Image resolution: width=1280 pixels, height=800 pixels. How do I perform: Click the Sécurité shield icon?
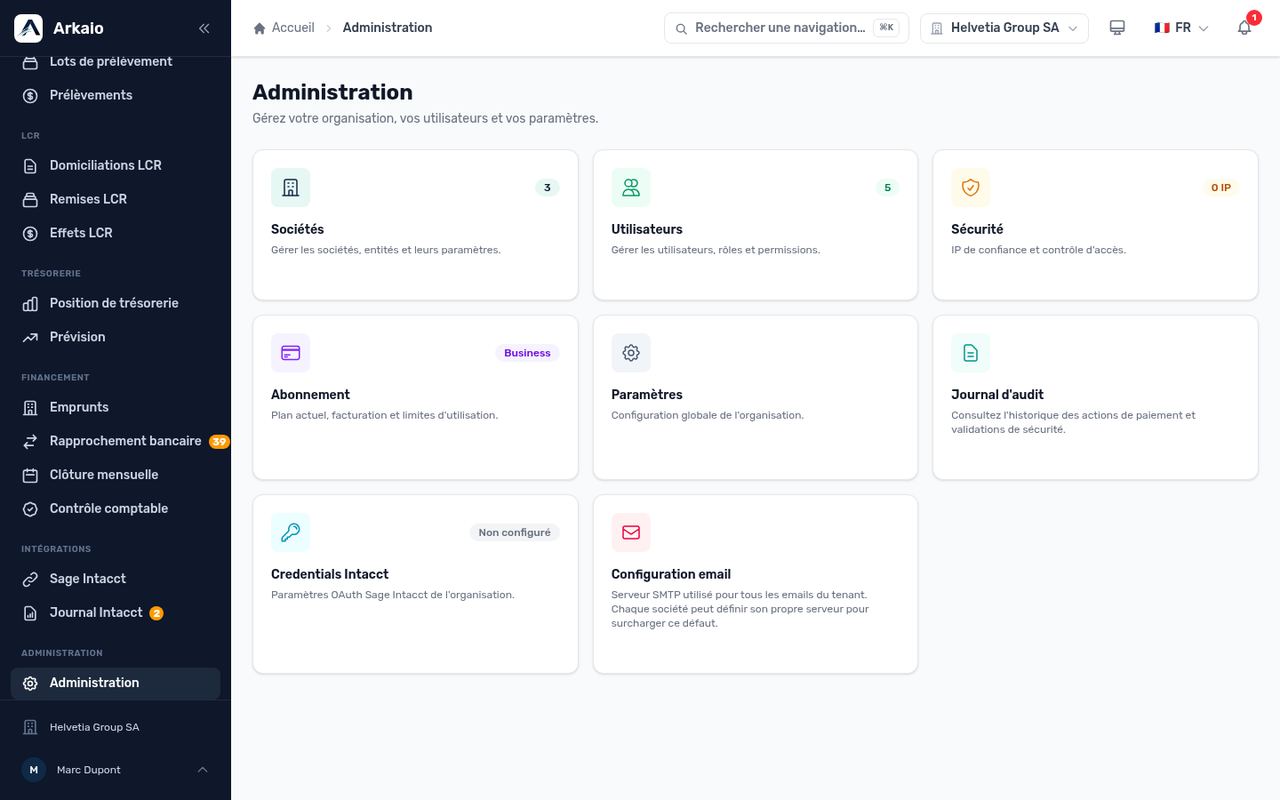pos(970,187)
